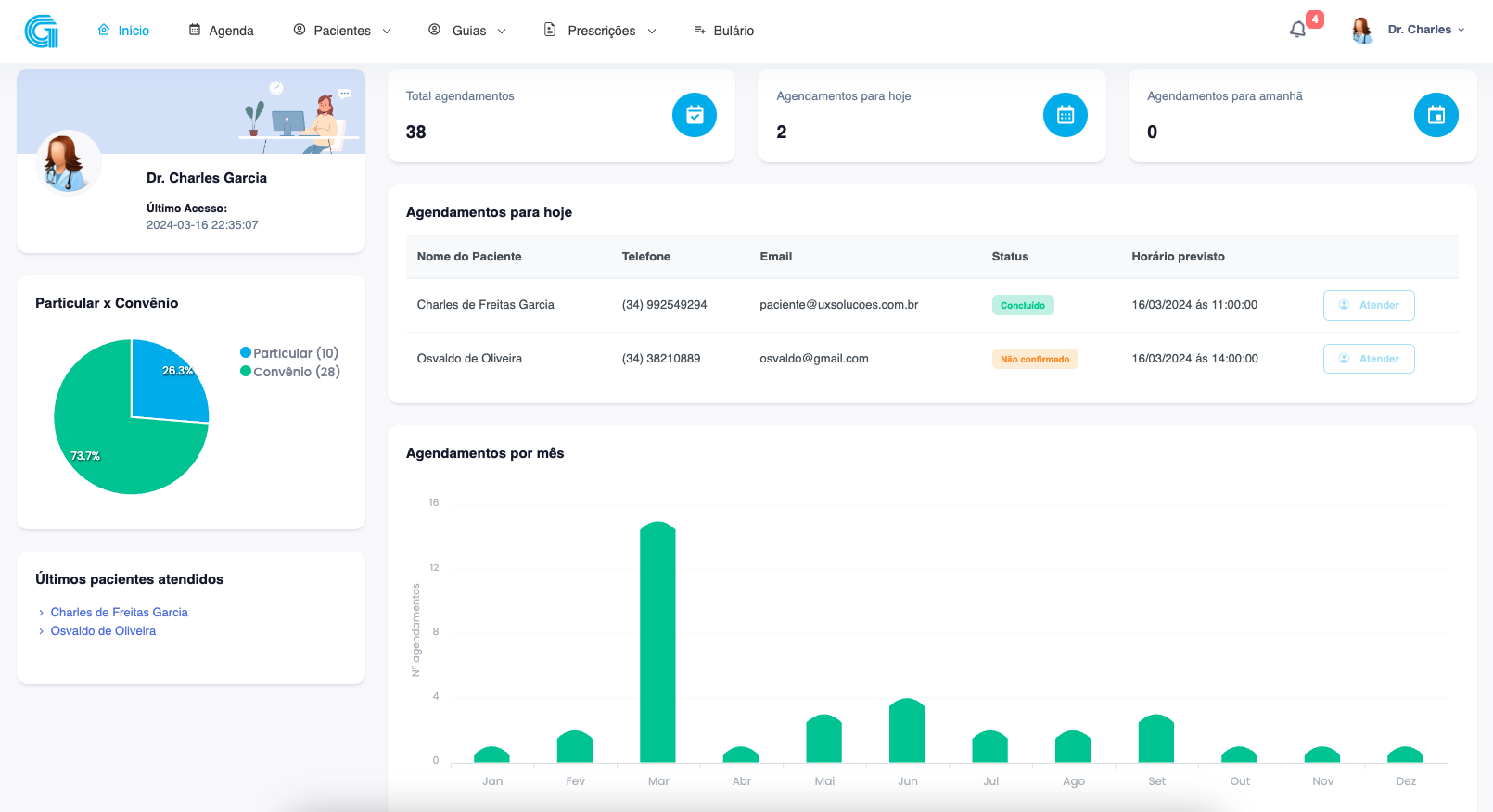
Task: Click the chevron icon before Osvaldo de Oliveira link
Action: click(x=42, y=631)
